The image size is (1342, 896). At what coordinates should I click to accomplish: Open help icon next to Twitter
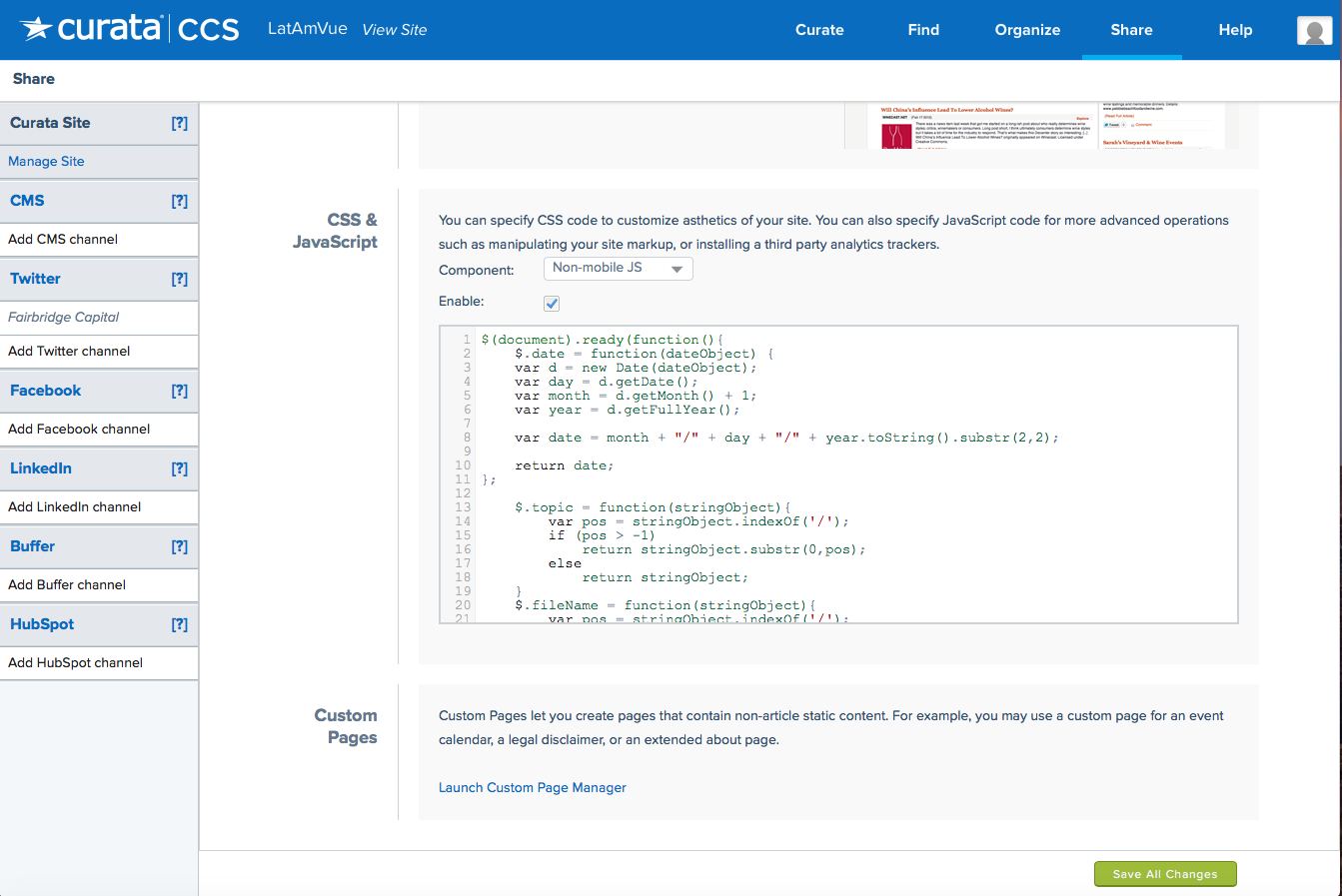(x=179, y=280)
